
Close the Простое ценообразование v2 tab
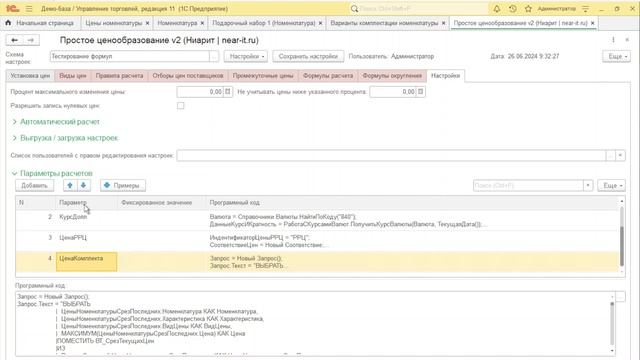[x=593, y=23]
